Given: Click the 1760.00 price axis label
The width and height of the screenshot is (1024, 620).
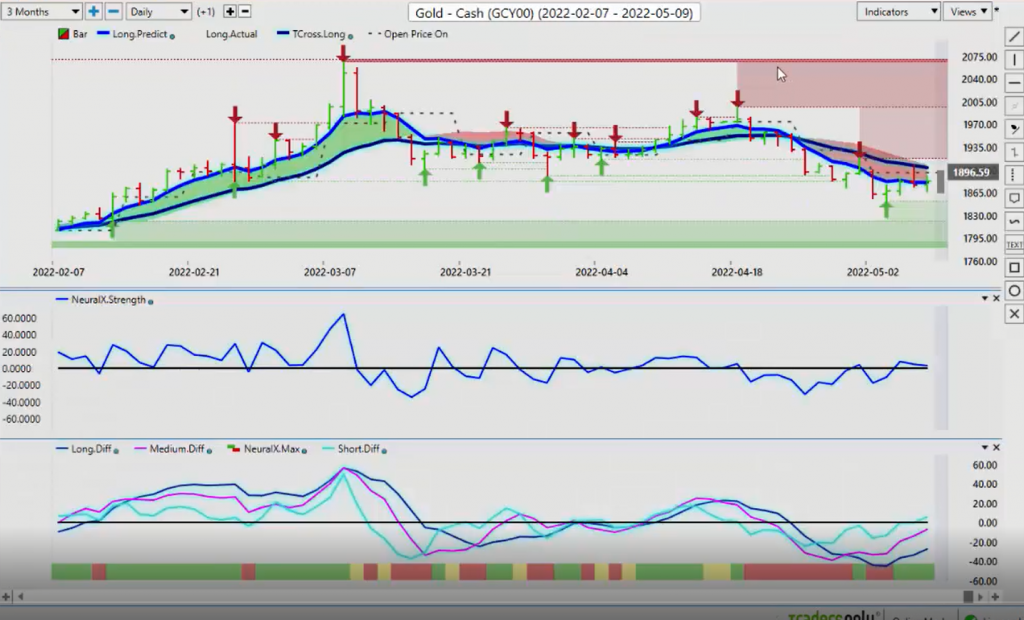Looking at the screenshot, I should pos(979,261).
